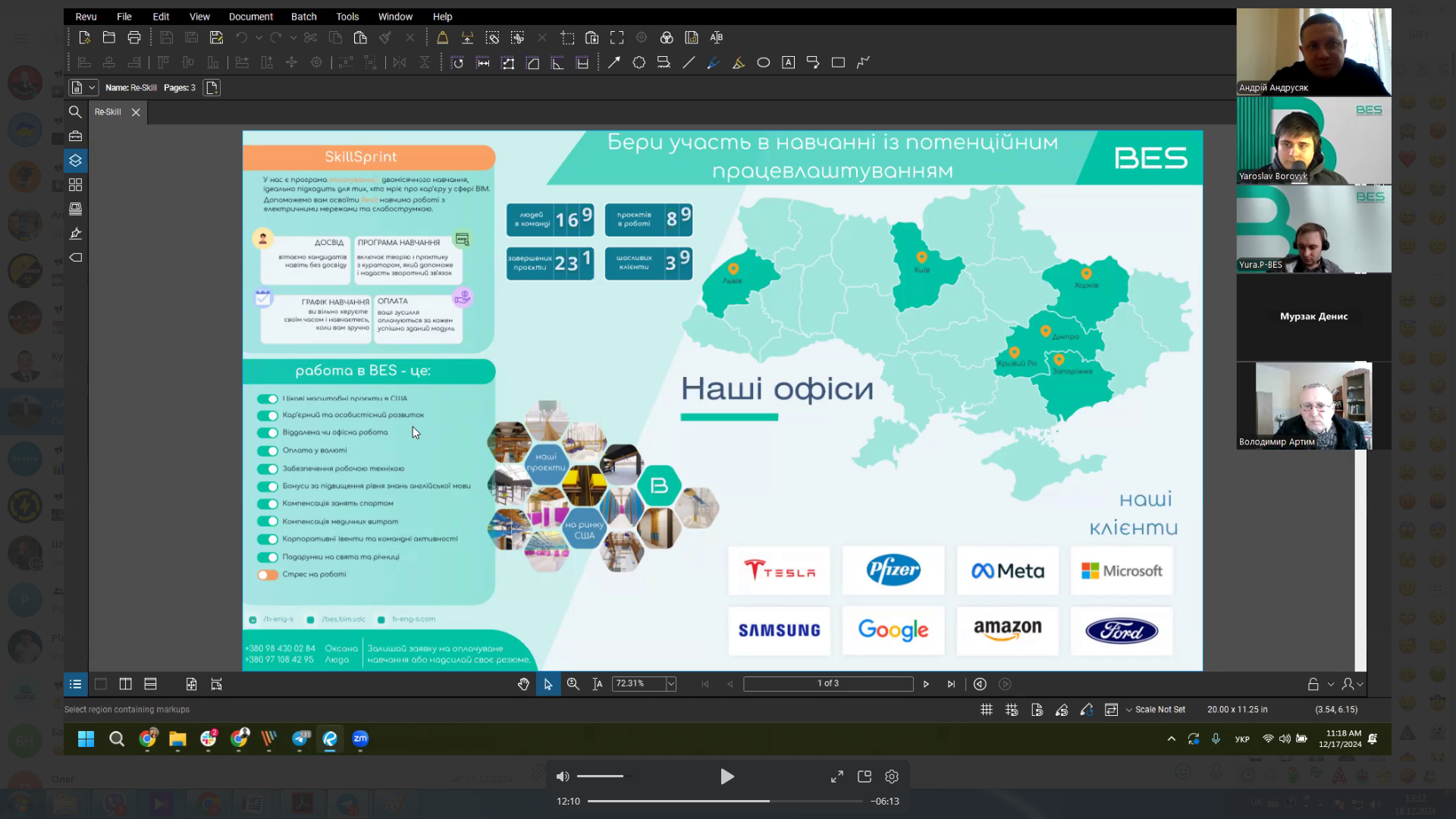The height and width of the screenshot is (819, 1456).
Task: Select the Snapshot dashed-rectangle tool
Action: point(567,37)
